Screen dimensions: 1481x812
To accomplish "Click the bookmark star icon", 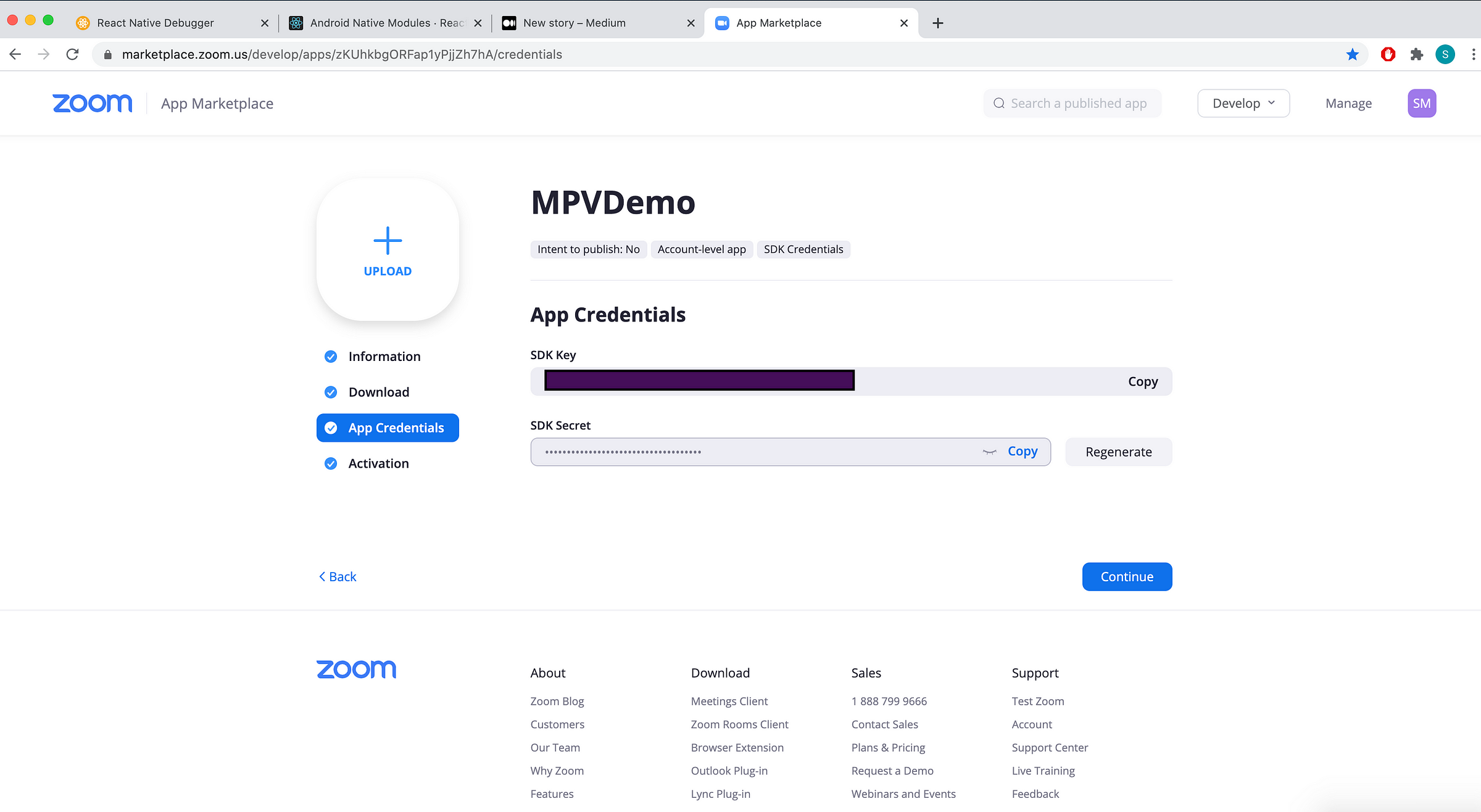I will [1352, 54].
